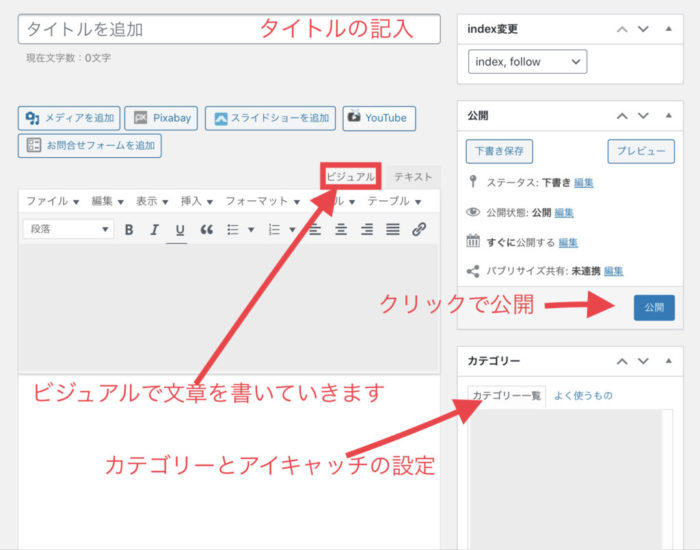Open the ファイル menu

52,201
